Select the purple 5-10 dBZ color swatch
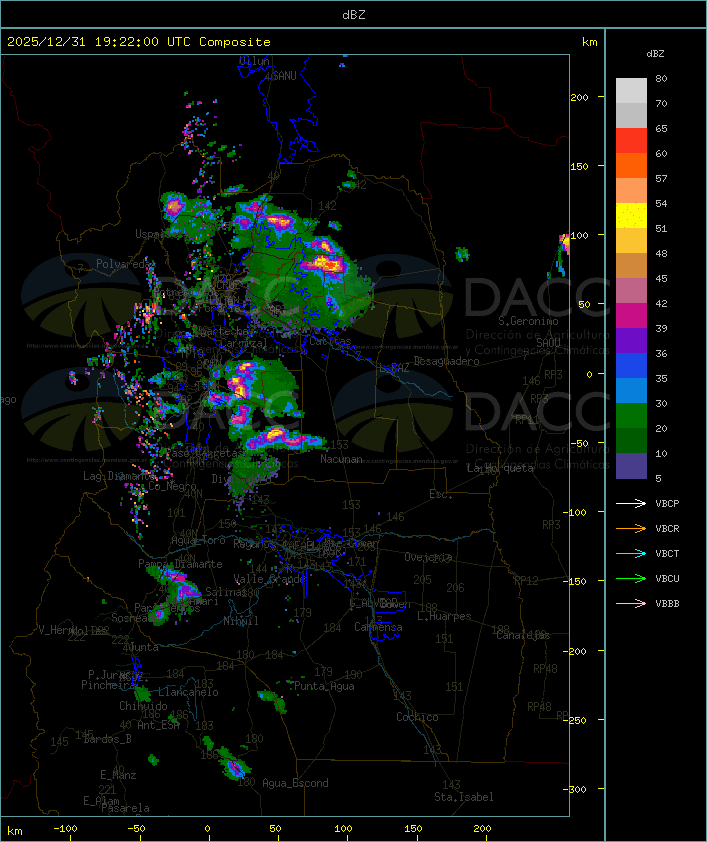 631,466
